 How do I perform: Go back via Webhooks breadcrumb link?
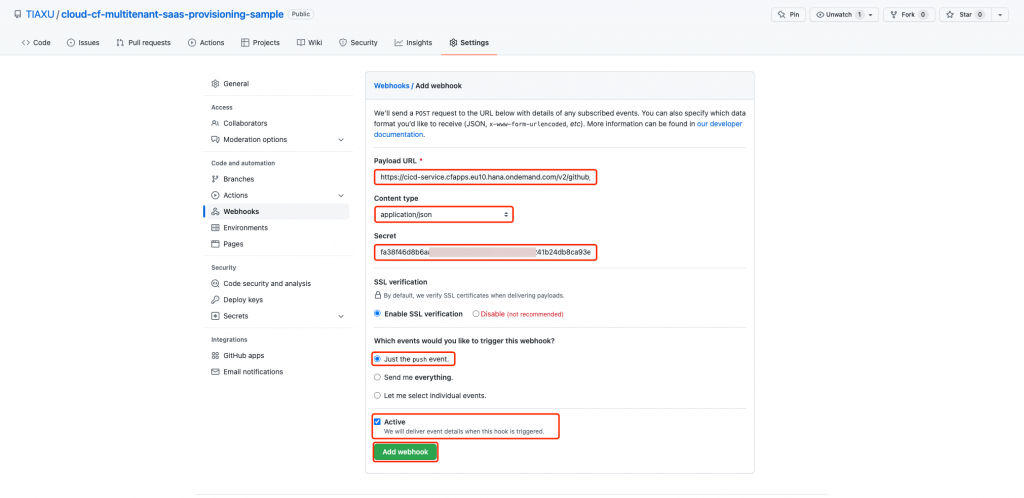click(391, 86)
